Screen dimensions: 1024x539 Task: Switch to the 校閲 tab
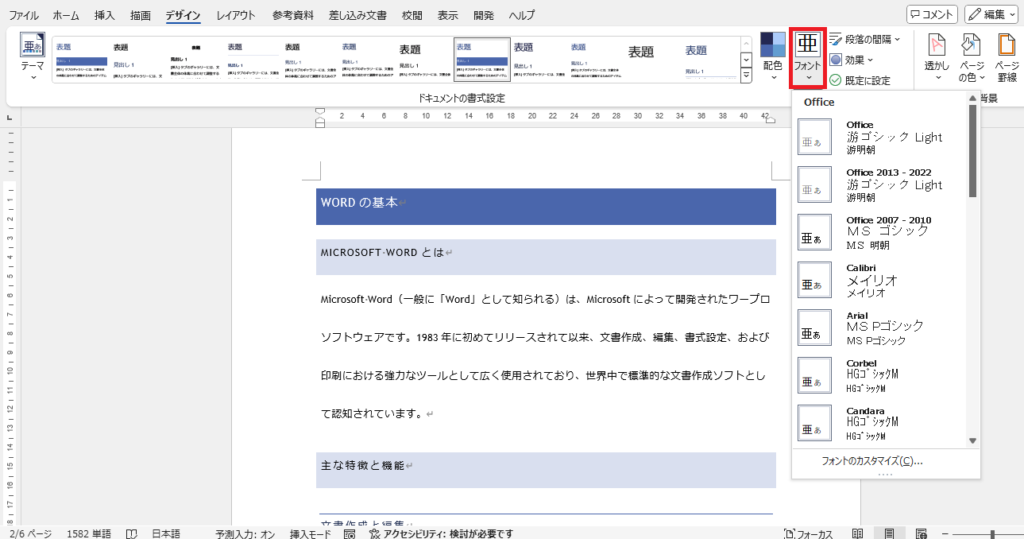click(412, 14)
